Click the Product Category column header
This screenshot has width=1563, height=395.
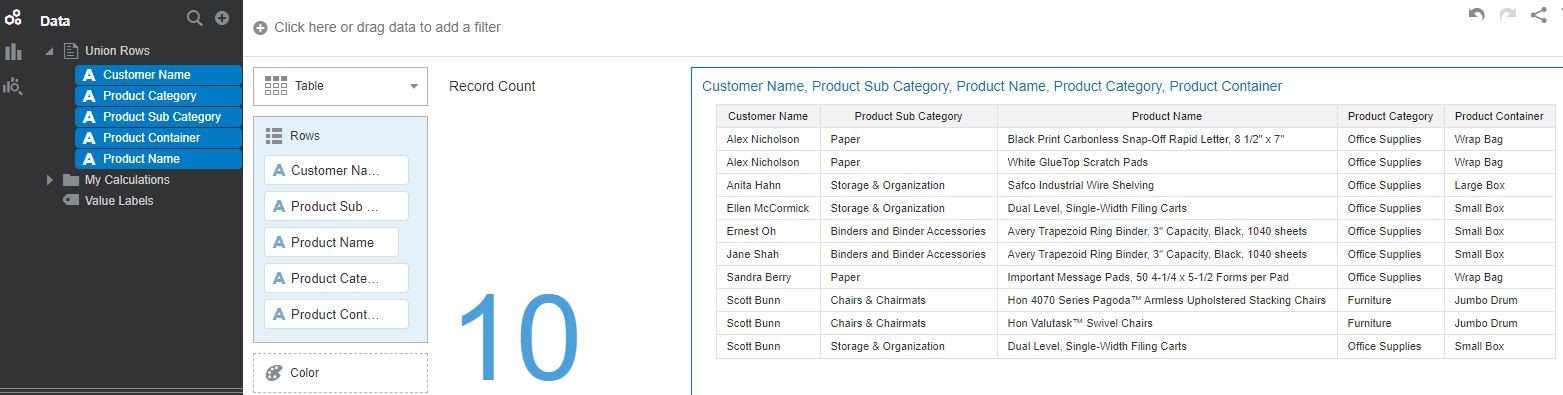pyautogui.click(x=1390, y=116)
